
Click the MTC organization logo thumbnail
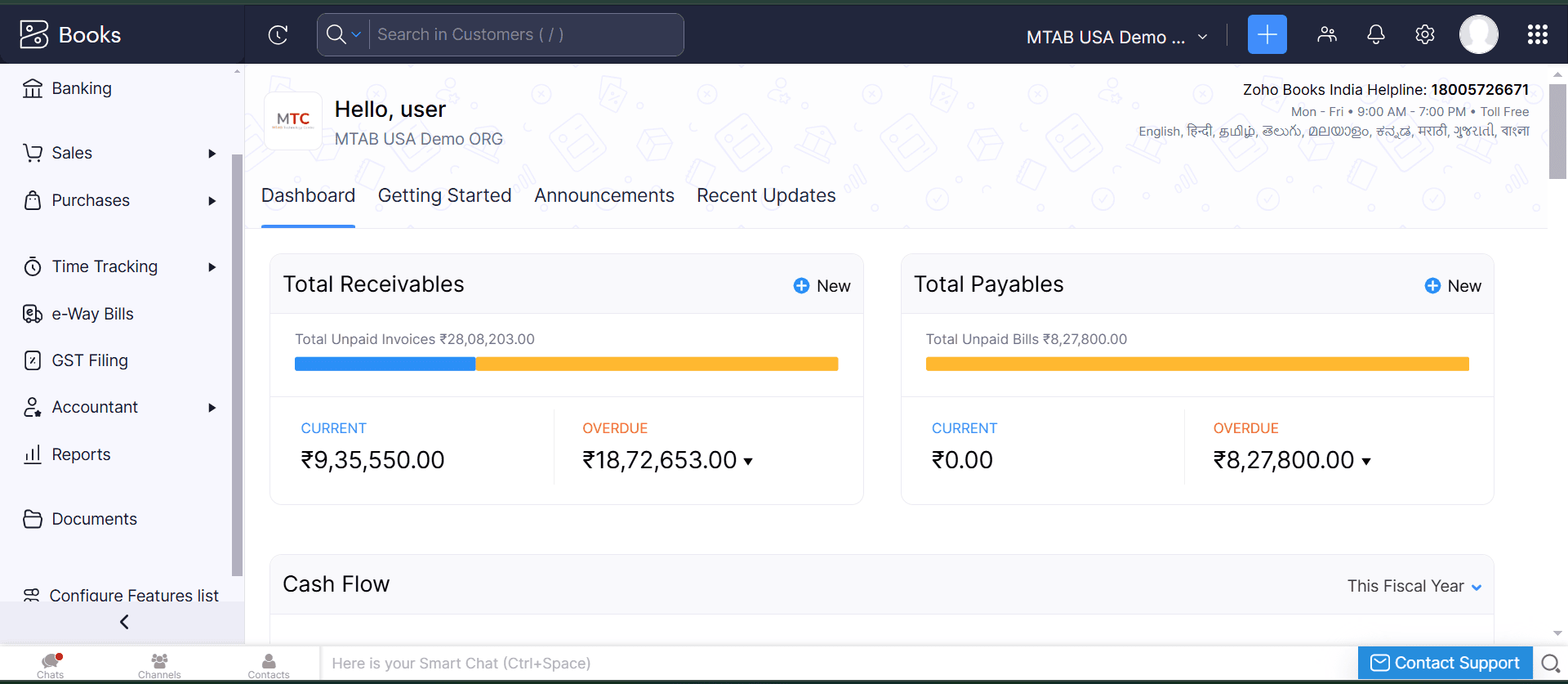click(293, 121)
